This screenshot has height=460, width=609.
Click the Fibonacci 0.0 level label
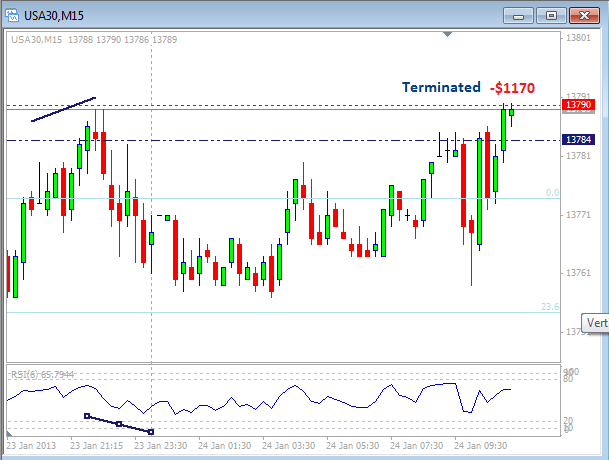552,193
